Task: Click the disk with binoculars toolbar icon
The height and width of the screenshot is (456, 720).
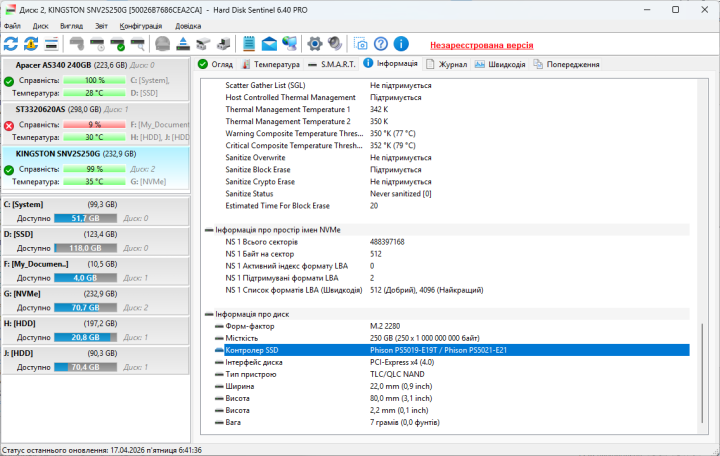Action: coord(203,44)
